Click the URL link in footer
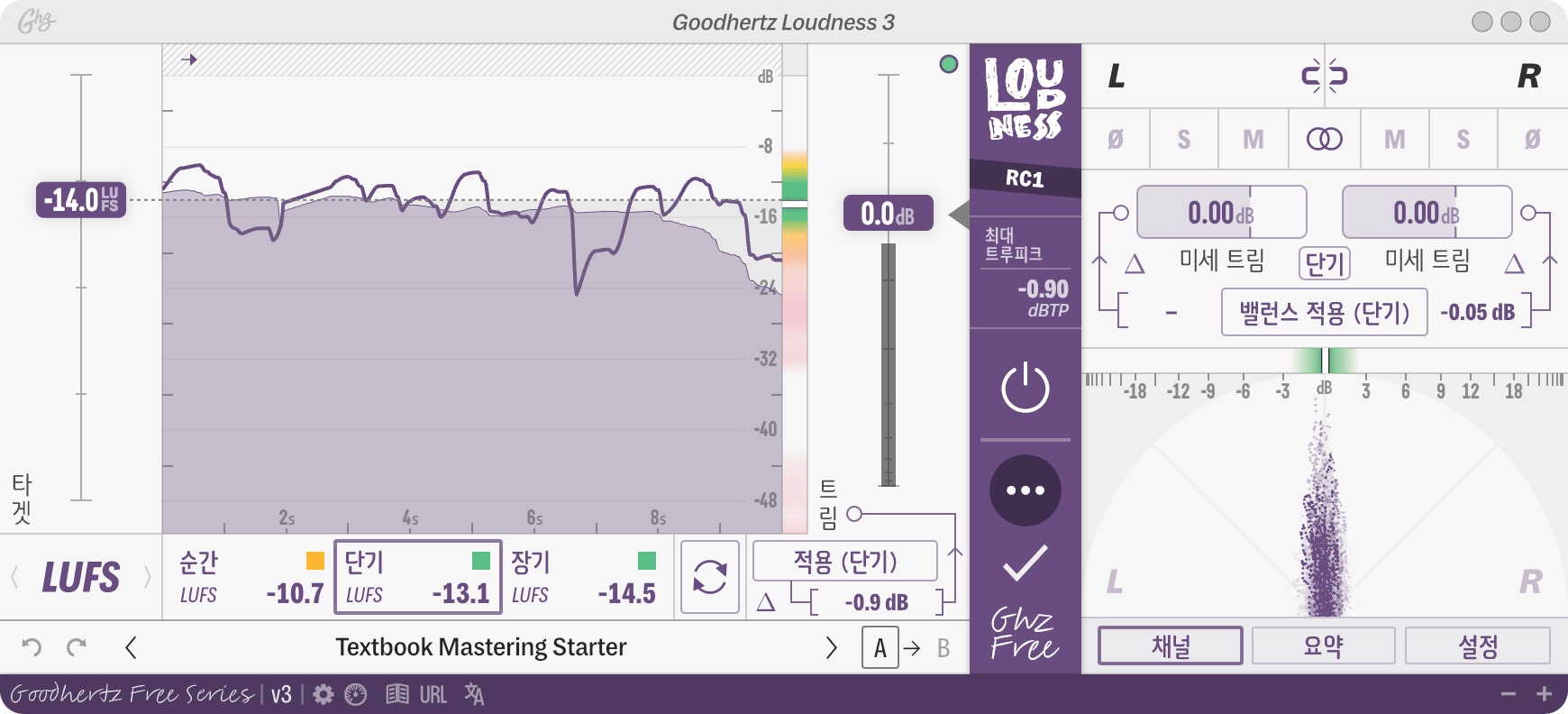The height and width of the screenshot is (714, 1568). pos(433,694)
